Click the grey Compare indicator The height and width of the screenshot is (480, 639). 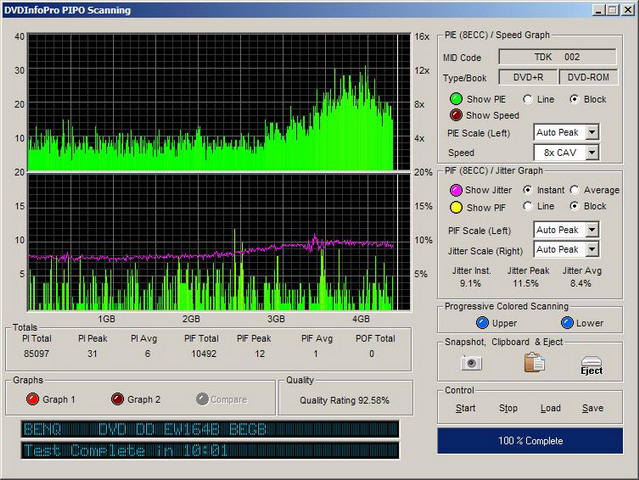pyautogui.click(x=202, y=399)
